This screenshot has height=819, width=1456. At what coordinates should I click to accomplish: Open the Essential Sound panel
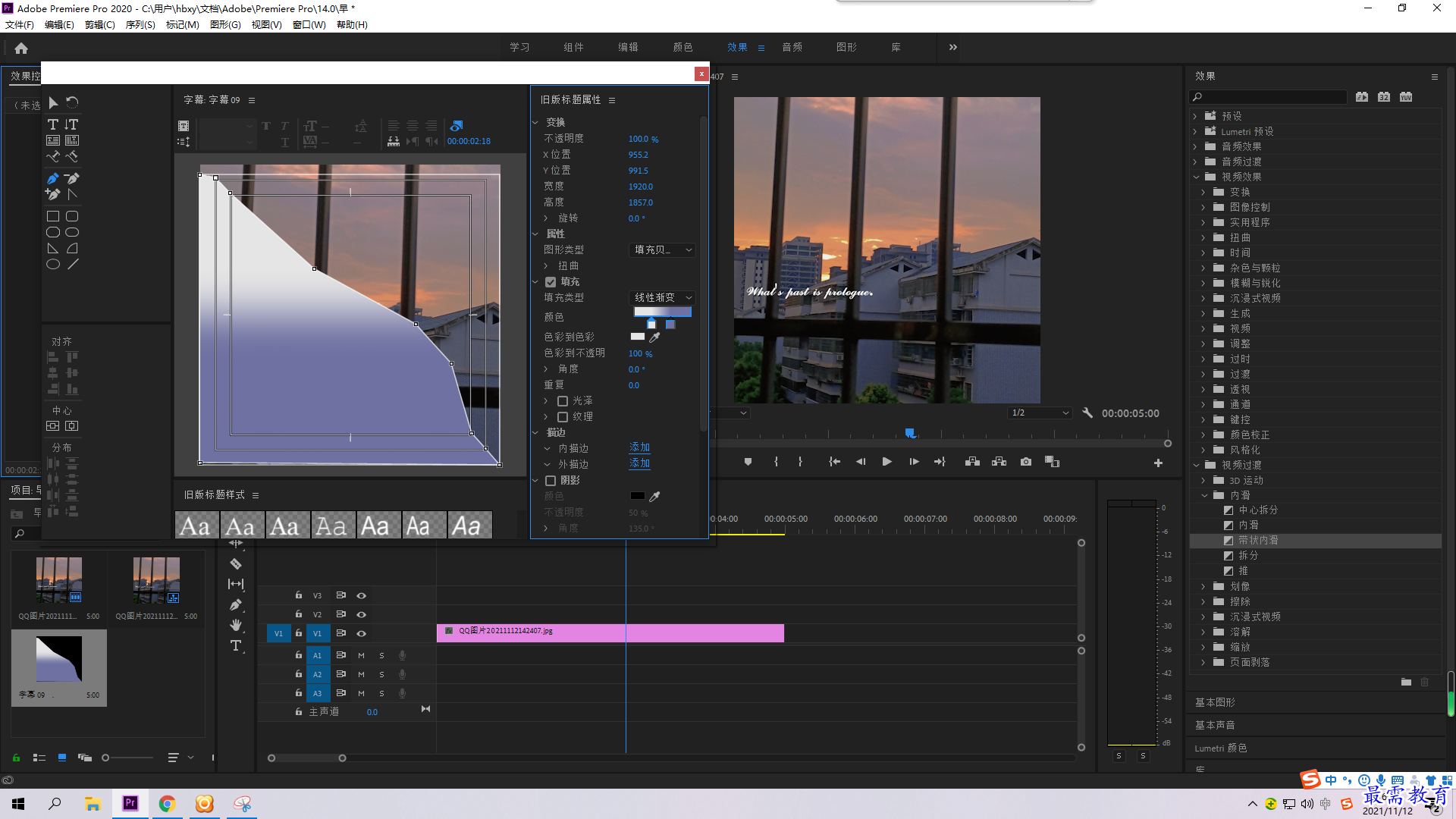(1215, 725)
